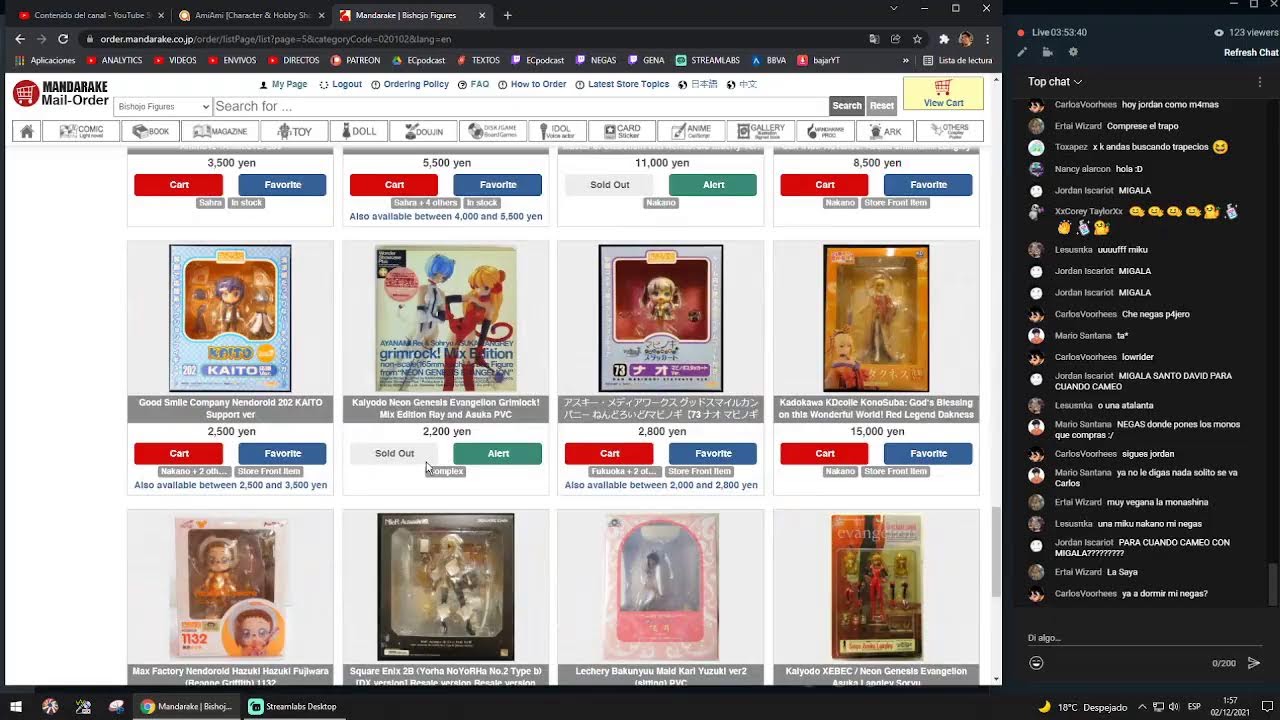Open the PATREON bookmark
This screenshot has height=720, width=1280.
click(x=355, y=60)
